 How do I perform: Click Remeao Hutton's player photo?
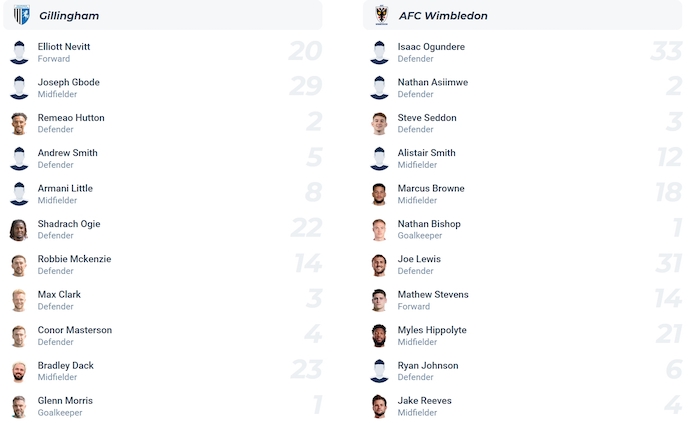pyautogui.click(x=19, y=123)
